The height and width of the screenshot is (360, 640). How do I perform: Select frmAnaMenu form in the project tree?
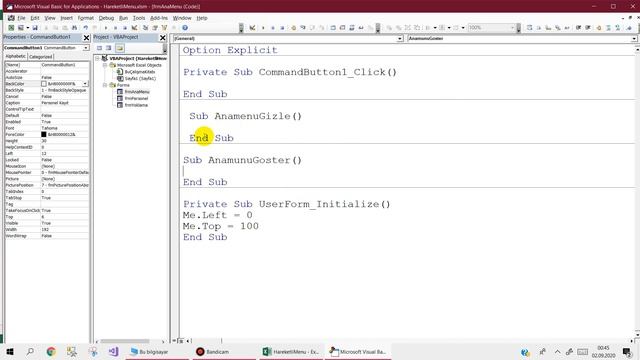pos(137,92)
